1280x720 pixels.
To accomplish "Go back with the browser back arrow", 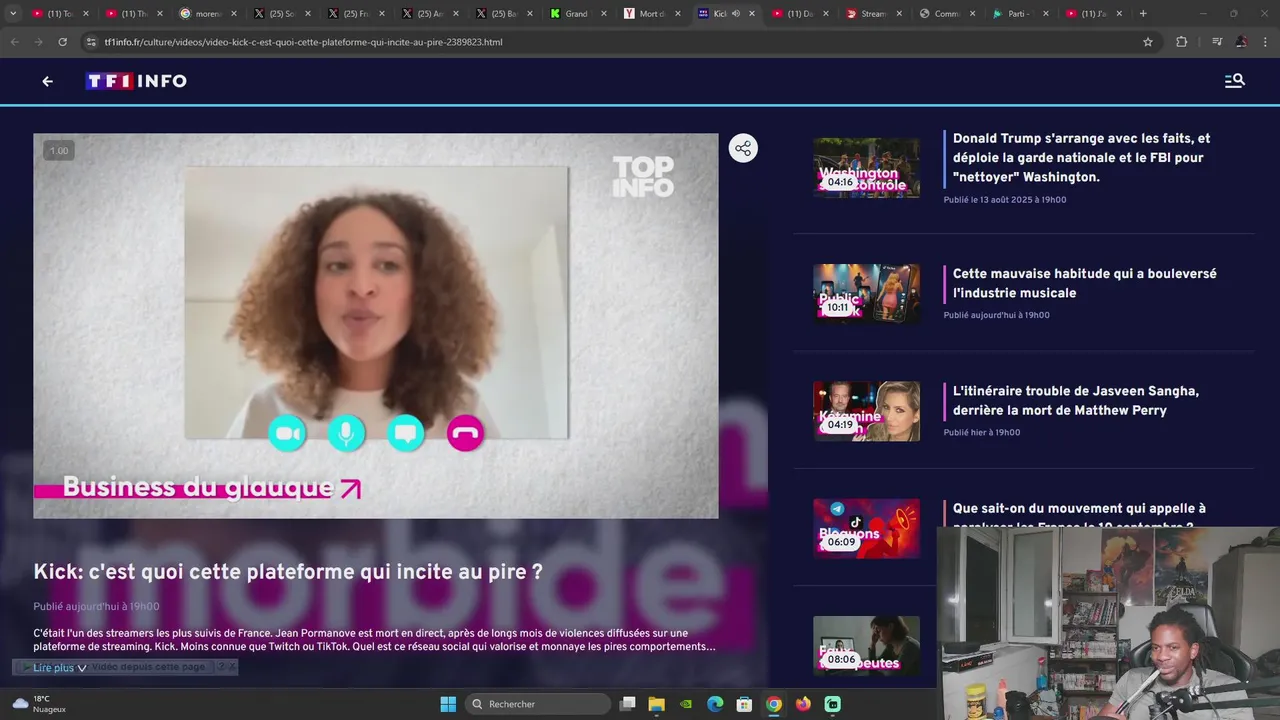I will coord(14,42).
